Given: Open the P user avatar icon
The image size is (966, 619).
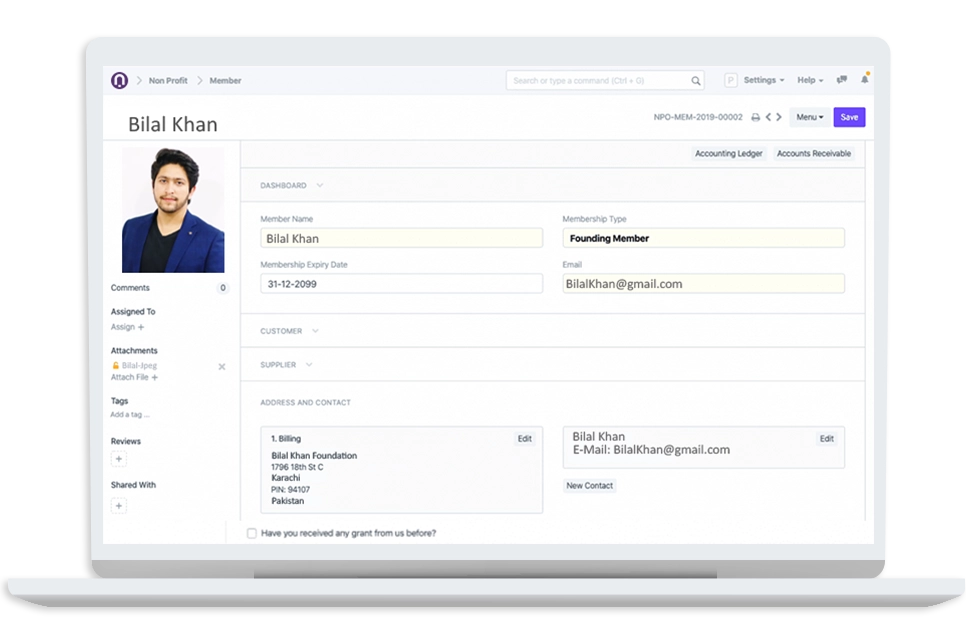Looking at the screenshot, I should (731, 80).
